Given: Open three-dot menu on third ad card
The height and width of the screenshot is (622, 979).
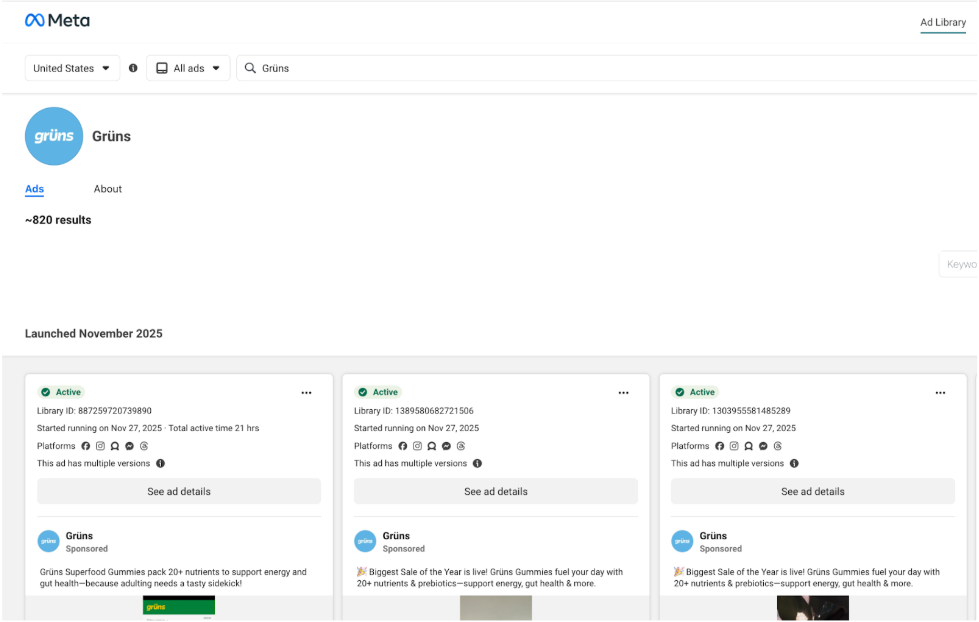Looking at the screenshot, I should (940, 393).
